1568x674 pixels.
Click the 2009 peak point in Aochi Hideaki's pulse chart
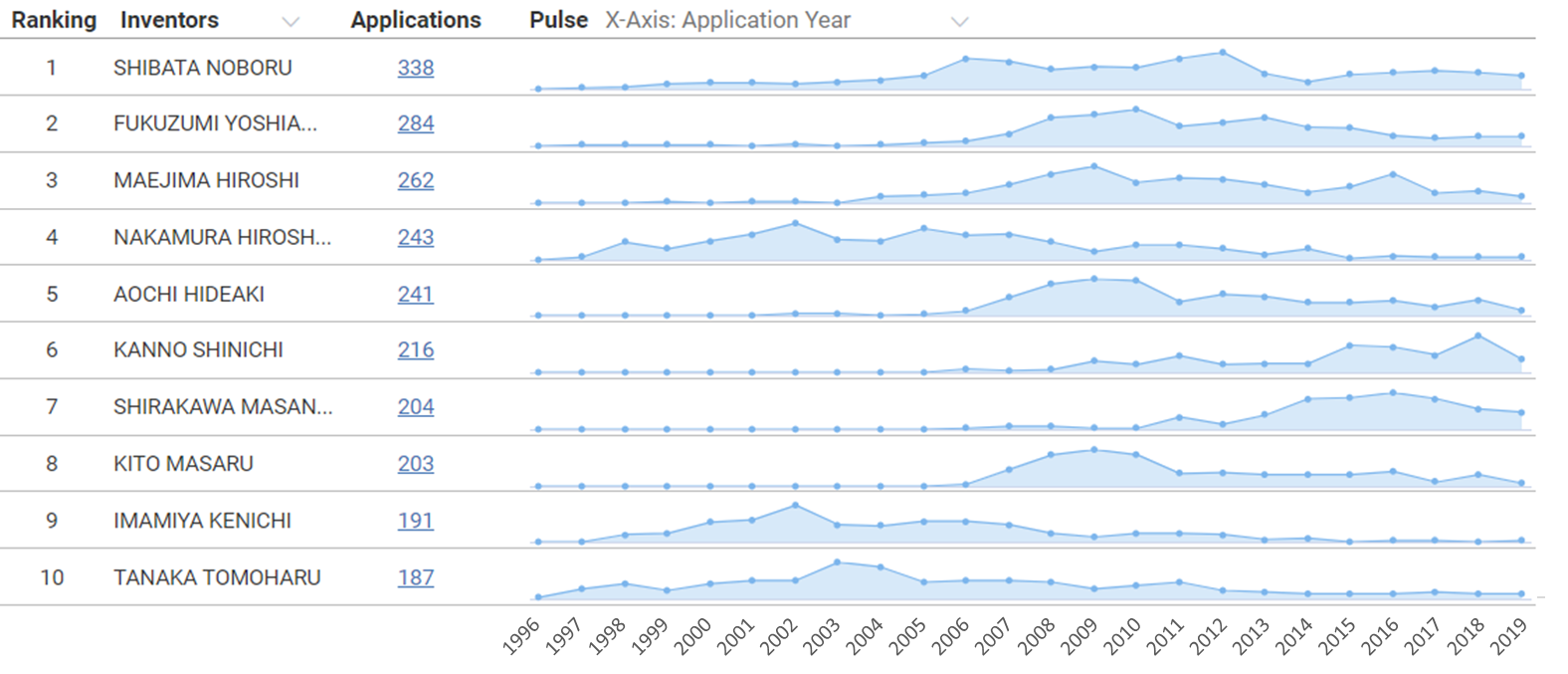tap(1093, 279)
